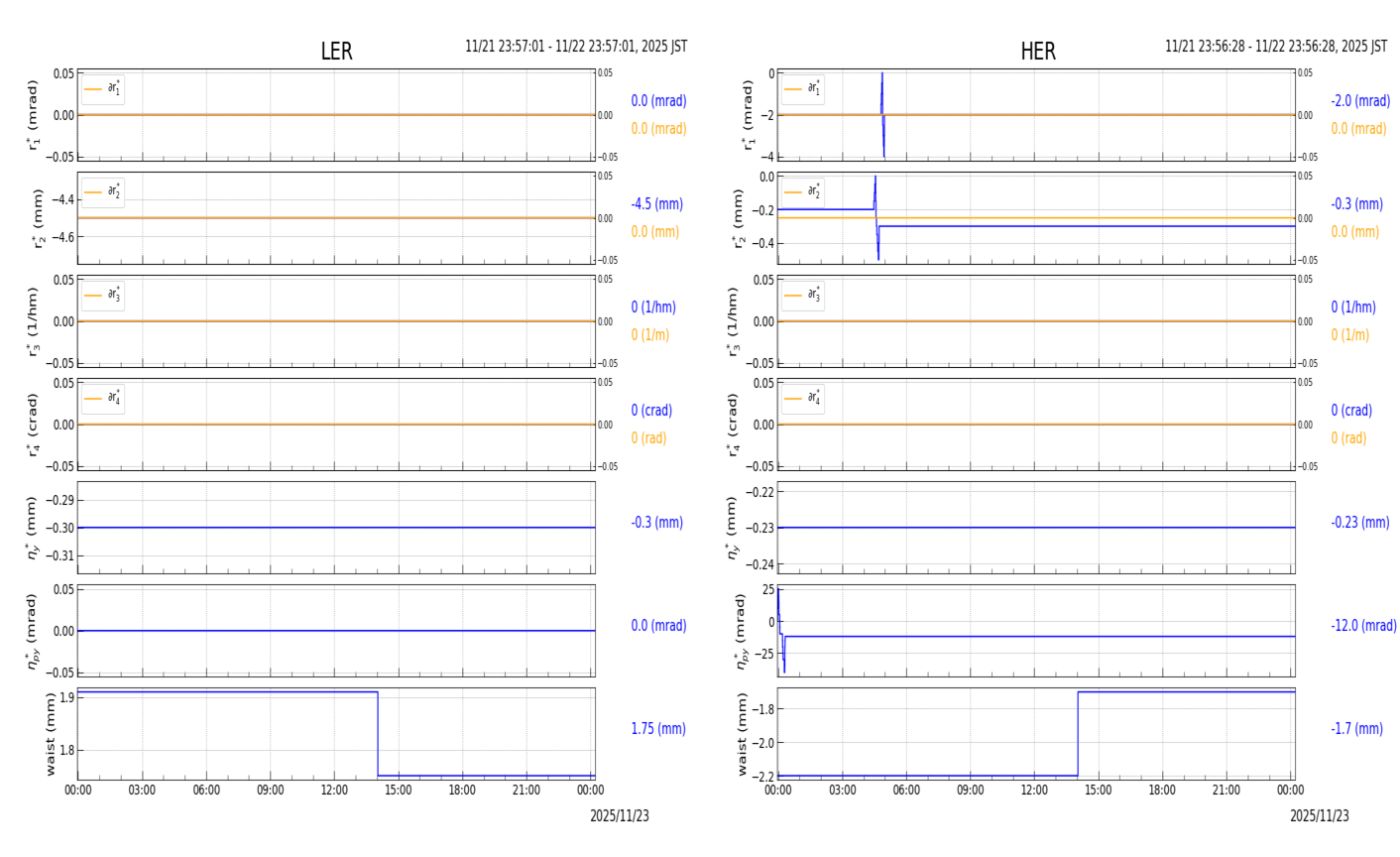Click the 06:00 time tick under LER waist plot
This screenshot has height=857, width=1400.
click(x=206, y=791)
